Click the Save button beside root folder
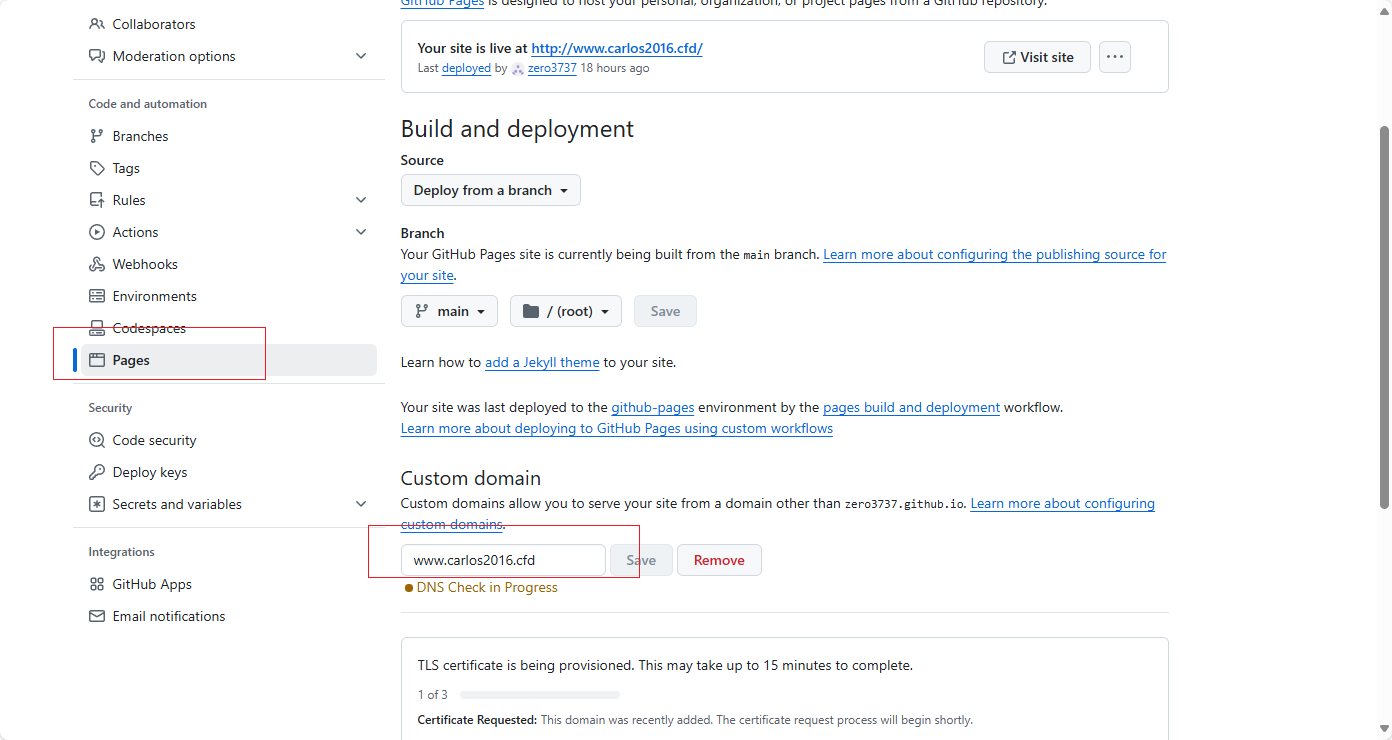The height and width of the screenshot is (740, 1392). click(665, 311)
